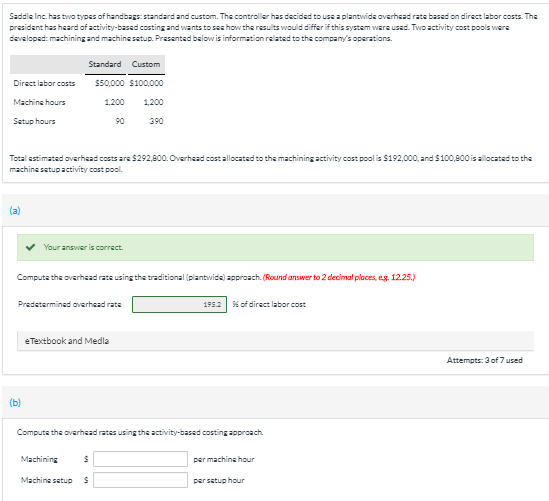Click the "per machine hour" label

tap(224, 459)
